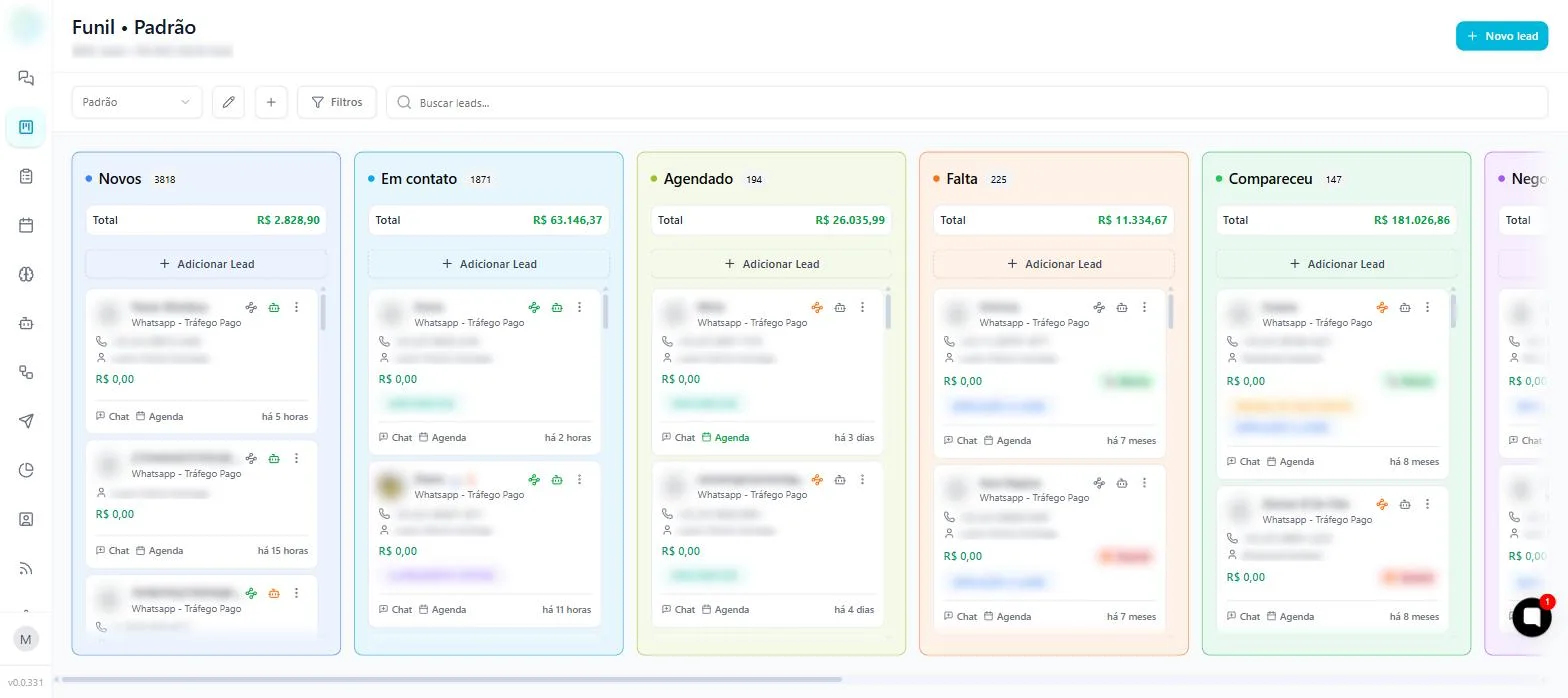Click Adicionar Lead in Agendado column
This screenshot has height=698, width=1568.
pos(771,264)
